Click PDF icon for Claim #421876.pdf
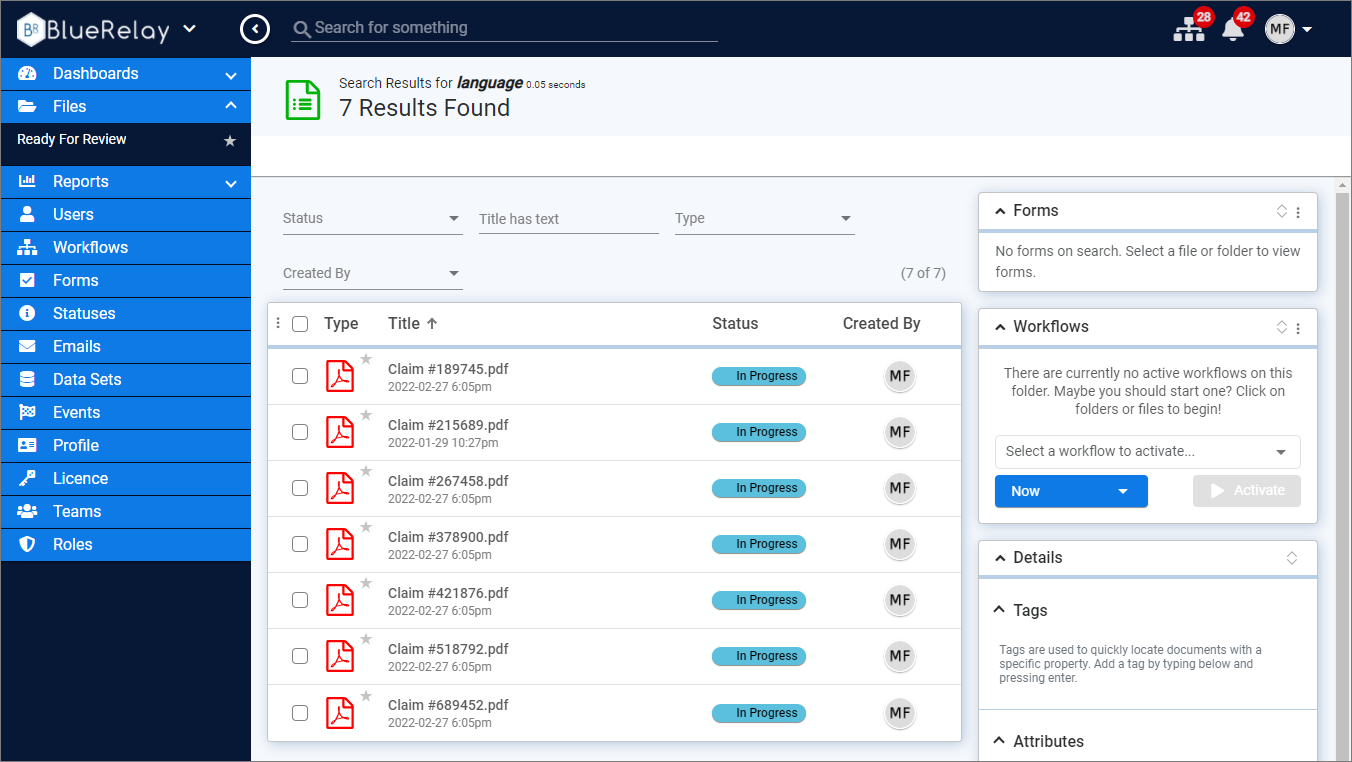This screenshot has height=762, width=1352. (x=340, y=601)
